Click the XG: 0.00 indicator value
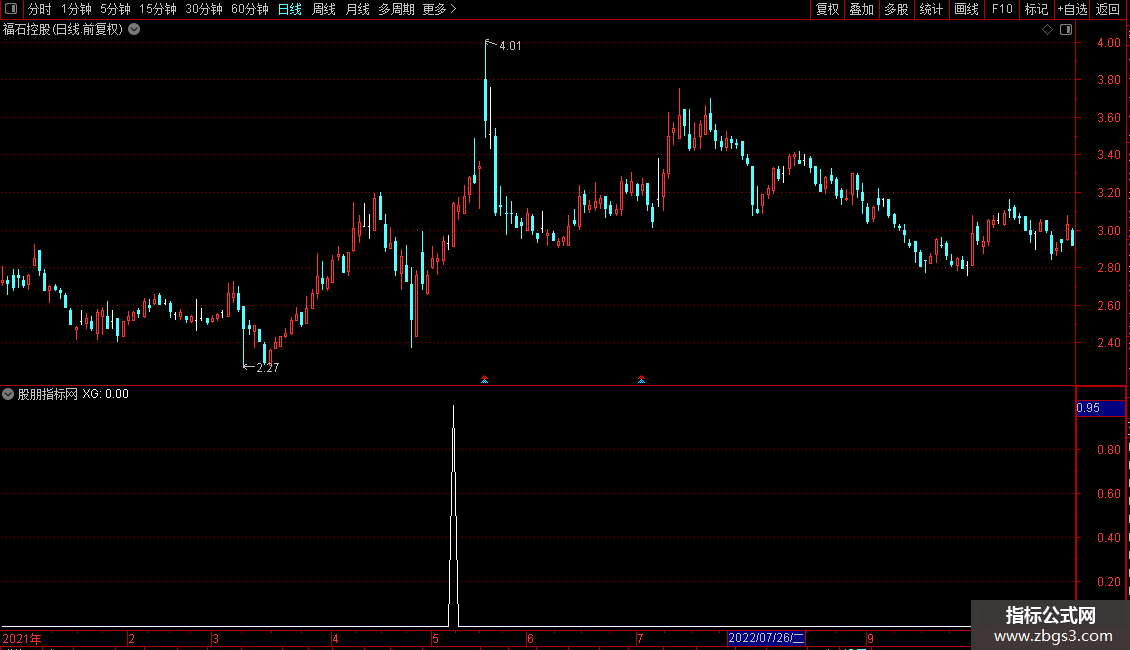Screen dimensions: 1130x650 pos(105,394)
